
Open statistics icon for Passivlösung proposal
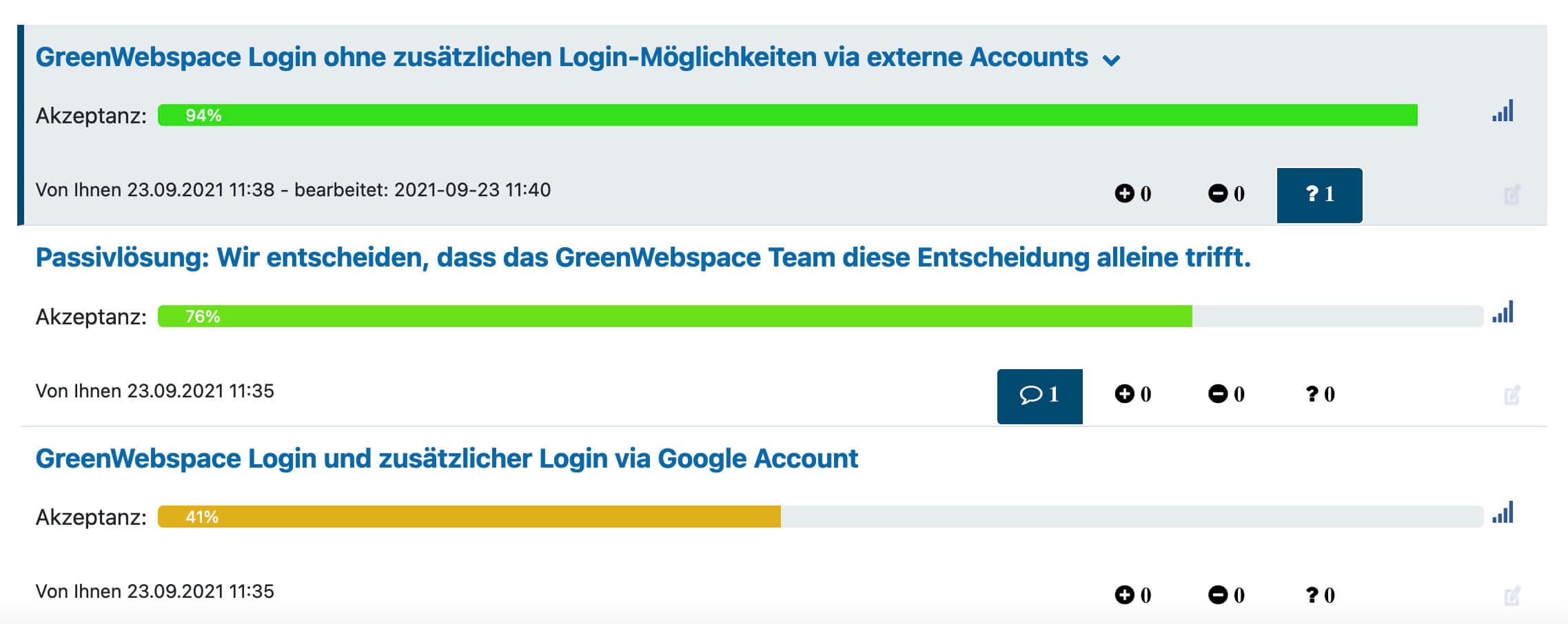[1503, 312]
